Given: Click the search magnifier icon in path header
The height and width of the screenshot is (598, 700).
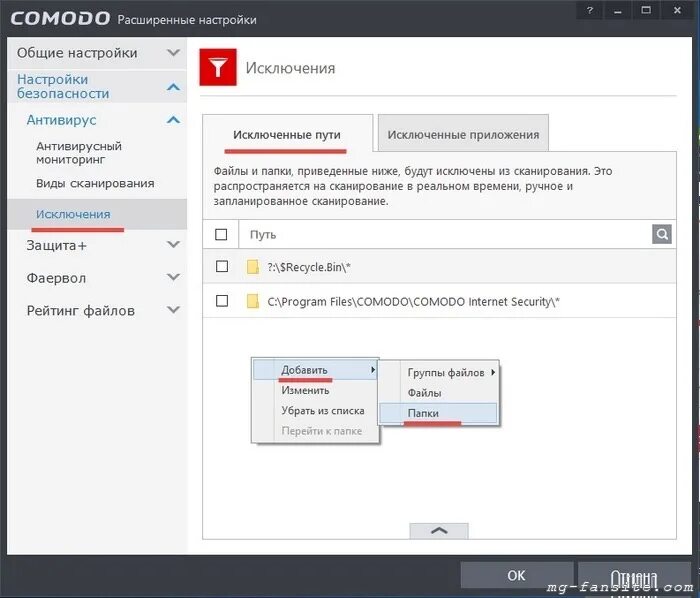Looking at the screenshot, I should (x=662, y=234).
